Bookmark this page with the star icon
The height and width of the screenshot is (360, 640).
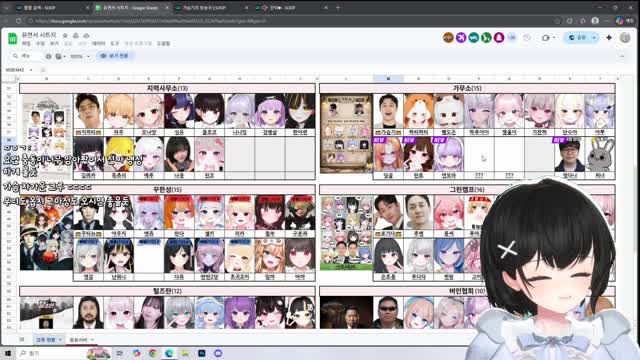click(x=558, y=21)
